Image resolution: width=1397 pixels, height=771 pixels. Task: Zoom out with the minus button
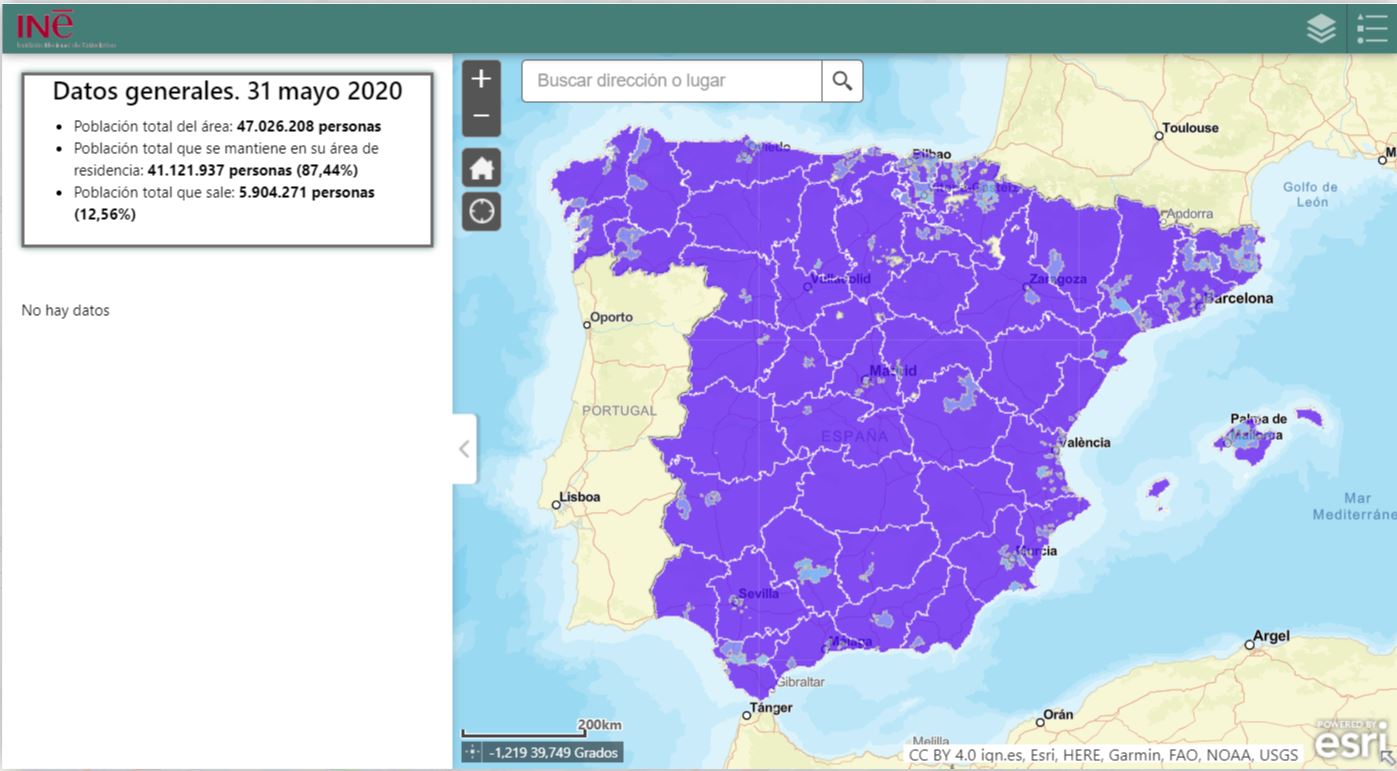[481, 117]
